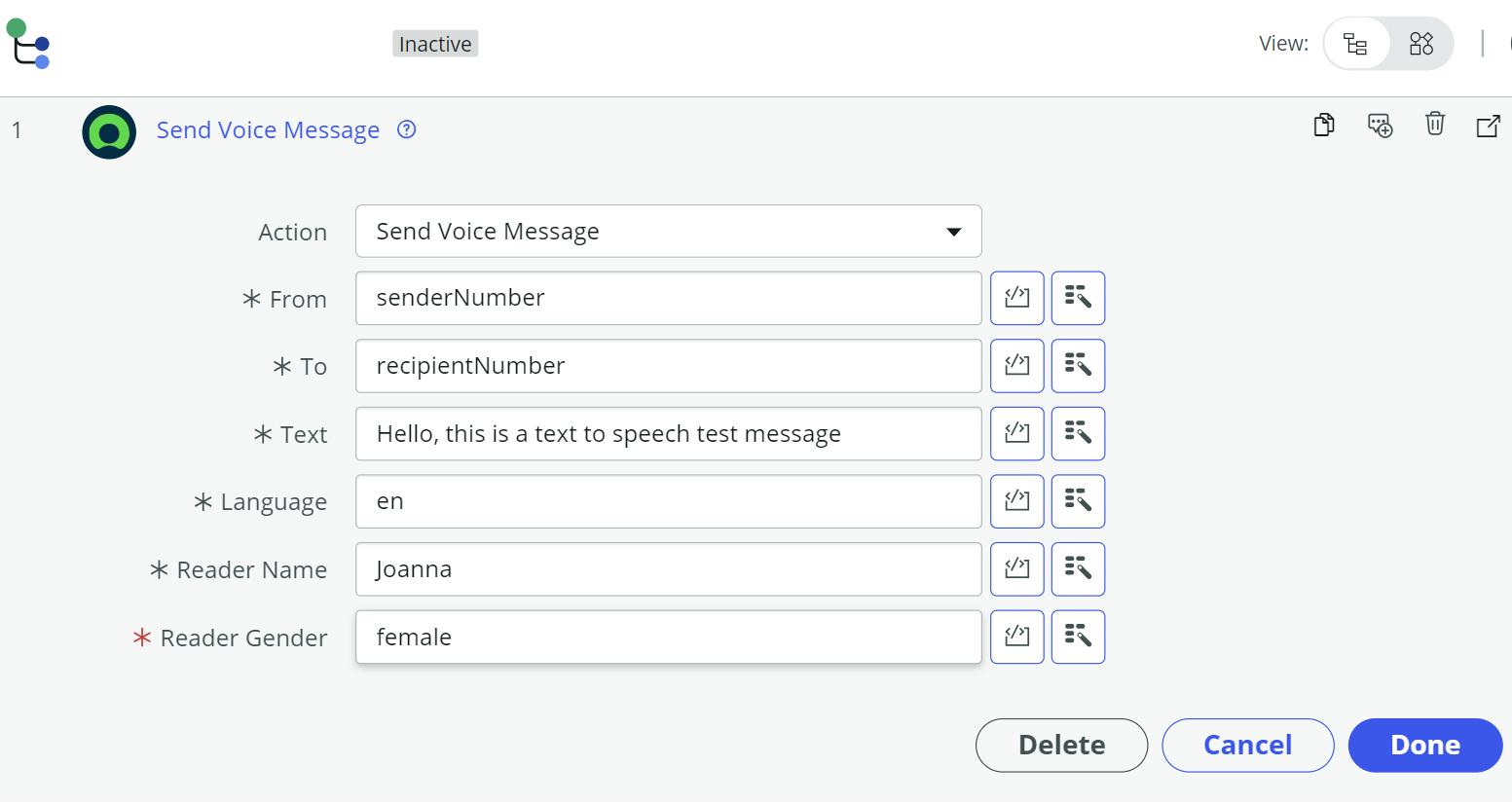Click inside the Text message field
1512x803 pixels.
point(668,433)
